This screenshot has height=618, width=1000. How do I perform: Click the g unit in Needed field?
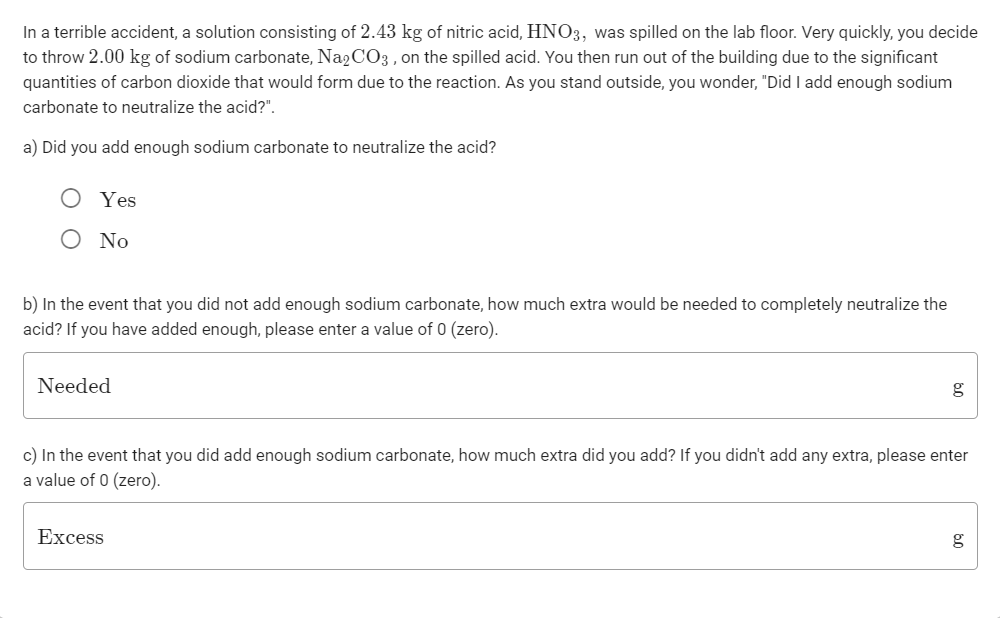[x=957, y=388]
